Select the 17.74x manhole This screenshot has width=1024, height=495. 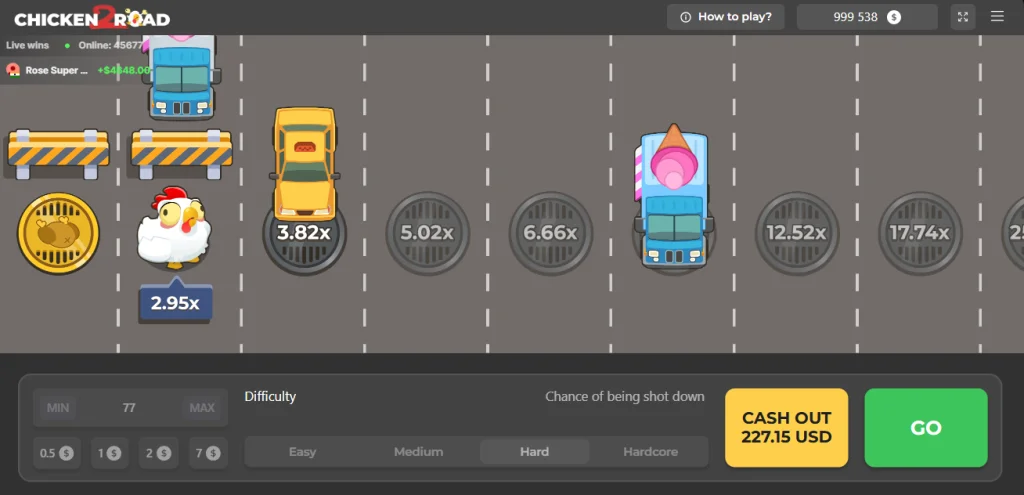coord(920,233)
